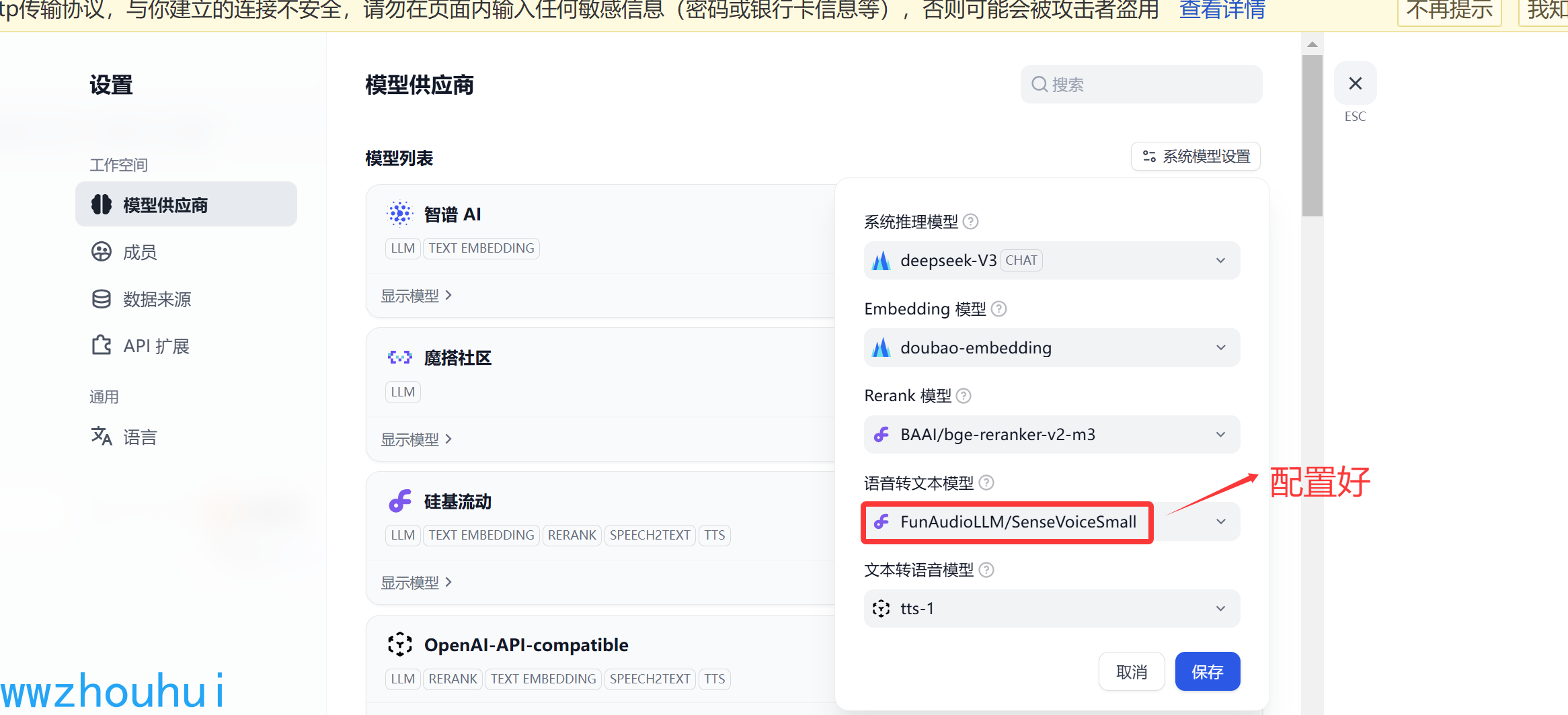
Task: Click help icon beside Rerank 模型
Action: point(964,396)
